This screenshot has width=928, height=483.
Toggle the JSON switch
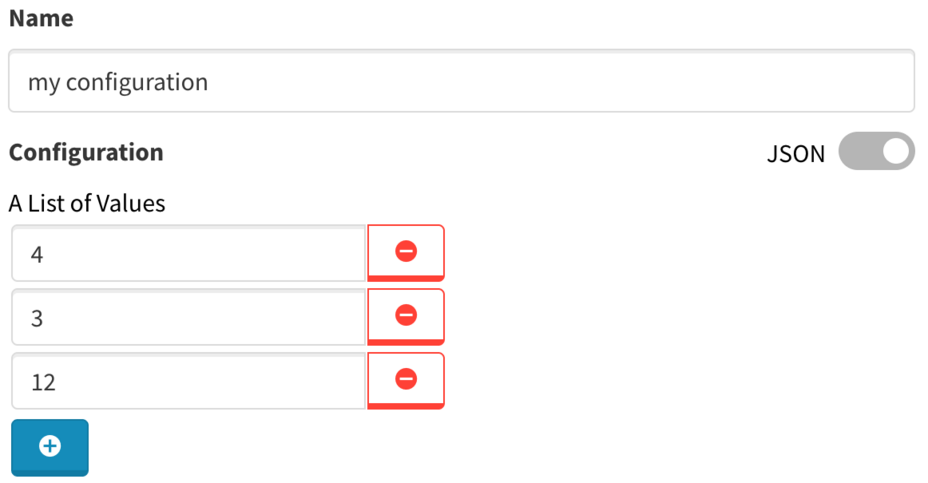876,152
